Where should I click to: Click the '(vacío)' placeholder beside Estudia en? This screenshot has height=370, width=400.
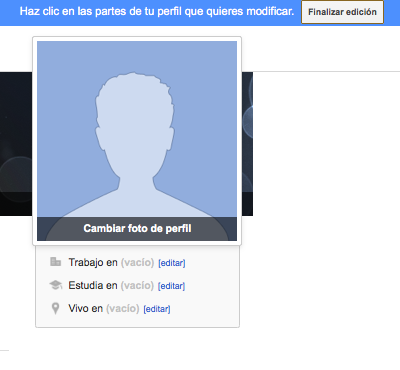point(137,286)
